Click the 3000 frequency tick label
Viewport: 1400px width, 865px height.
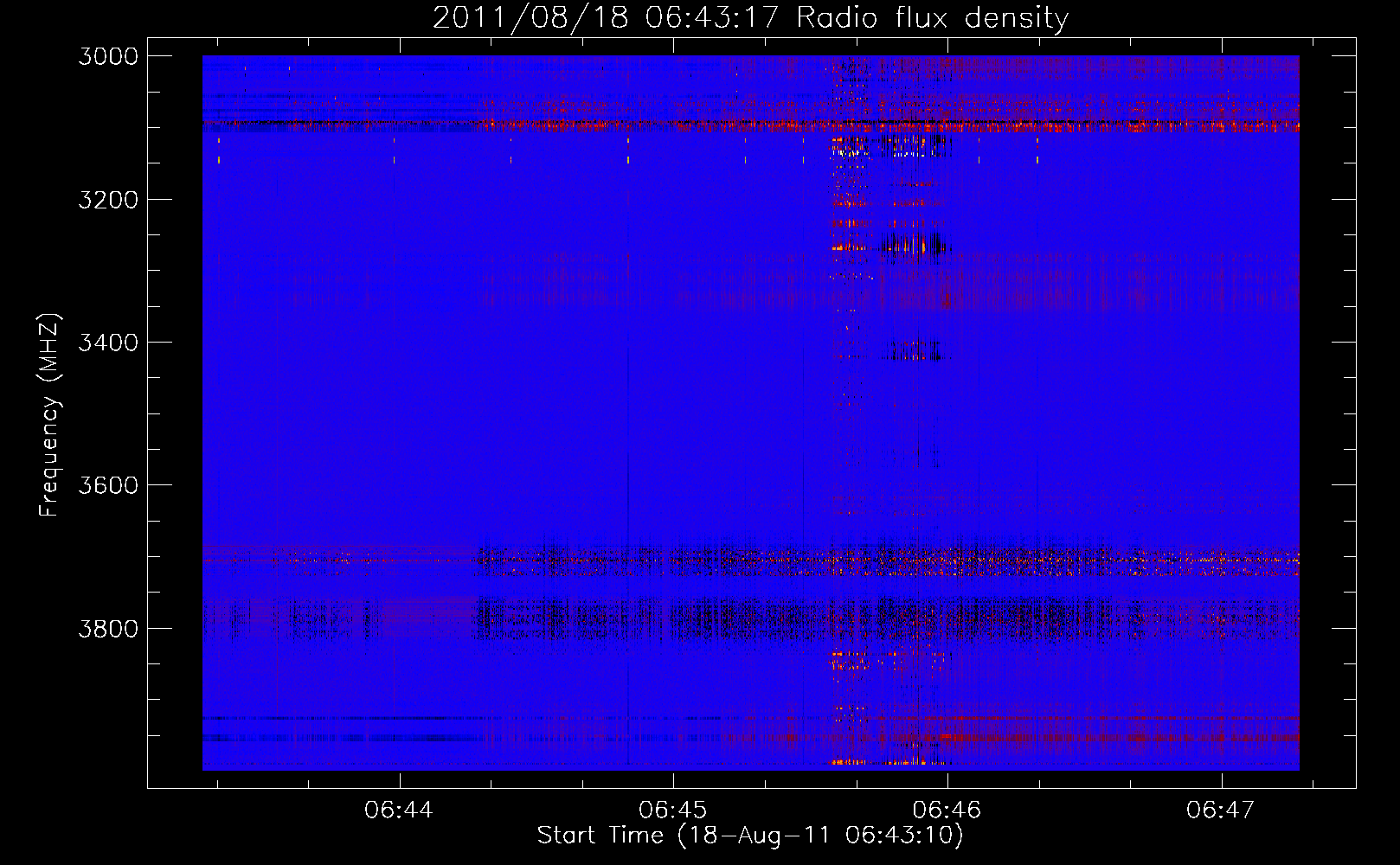(x=108, y=56)
